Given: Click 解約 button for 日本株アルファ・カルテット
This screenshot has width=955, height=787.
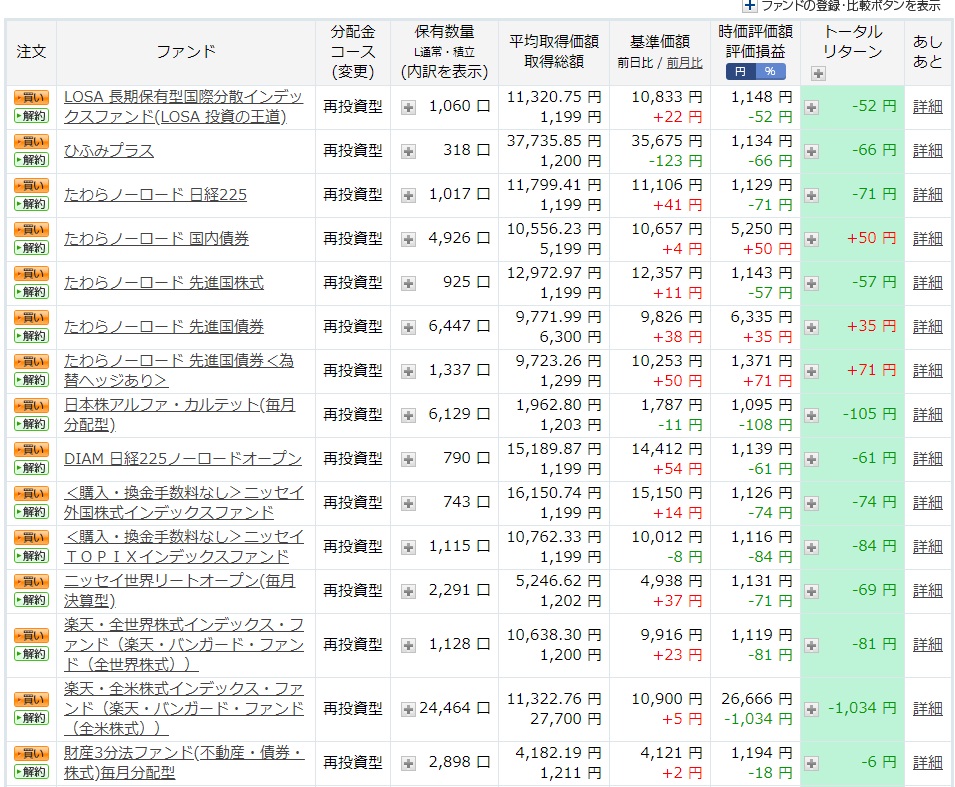Looking at the screenshot, I should coord(31,424).
